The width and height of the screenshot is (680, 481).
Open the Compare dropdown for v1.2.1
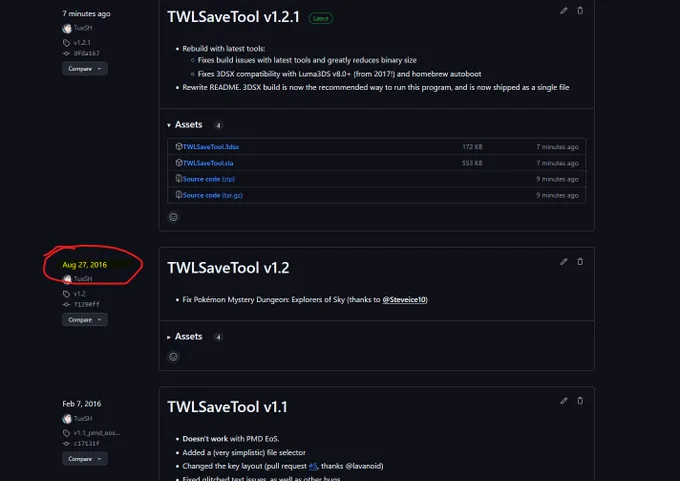[85, 69]
